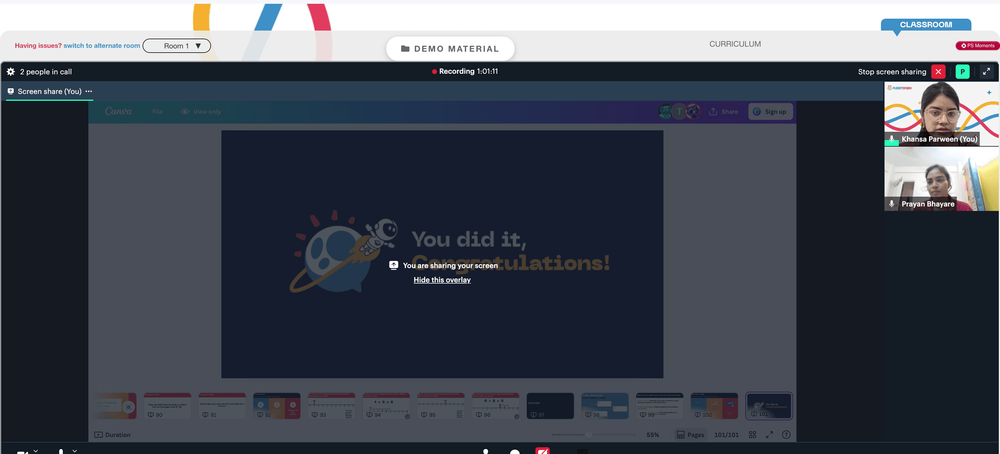Open the Room 1 dropdown
Image resolution: width=1000 pixels, height=454 pixels.
177,46
